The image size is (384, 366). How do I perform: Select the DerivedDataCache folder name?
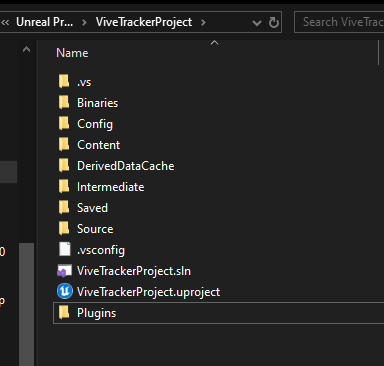click(x=125, y=166)
